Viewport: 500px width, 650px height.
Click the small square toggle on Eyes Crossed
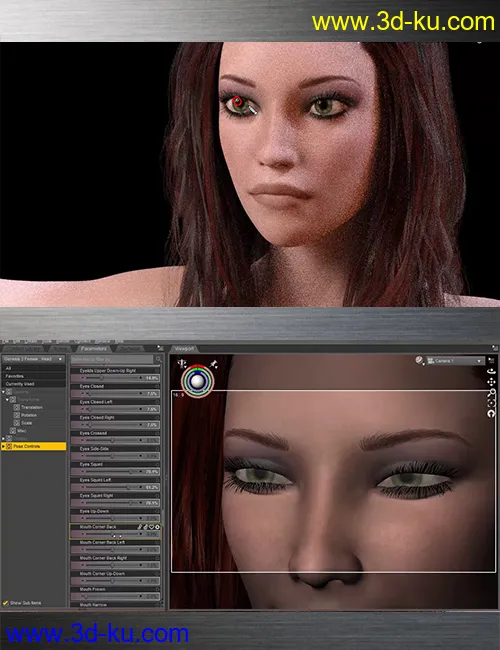click(x=158, y=433)
